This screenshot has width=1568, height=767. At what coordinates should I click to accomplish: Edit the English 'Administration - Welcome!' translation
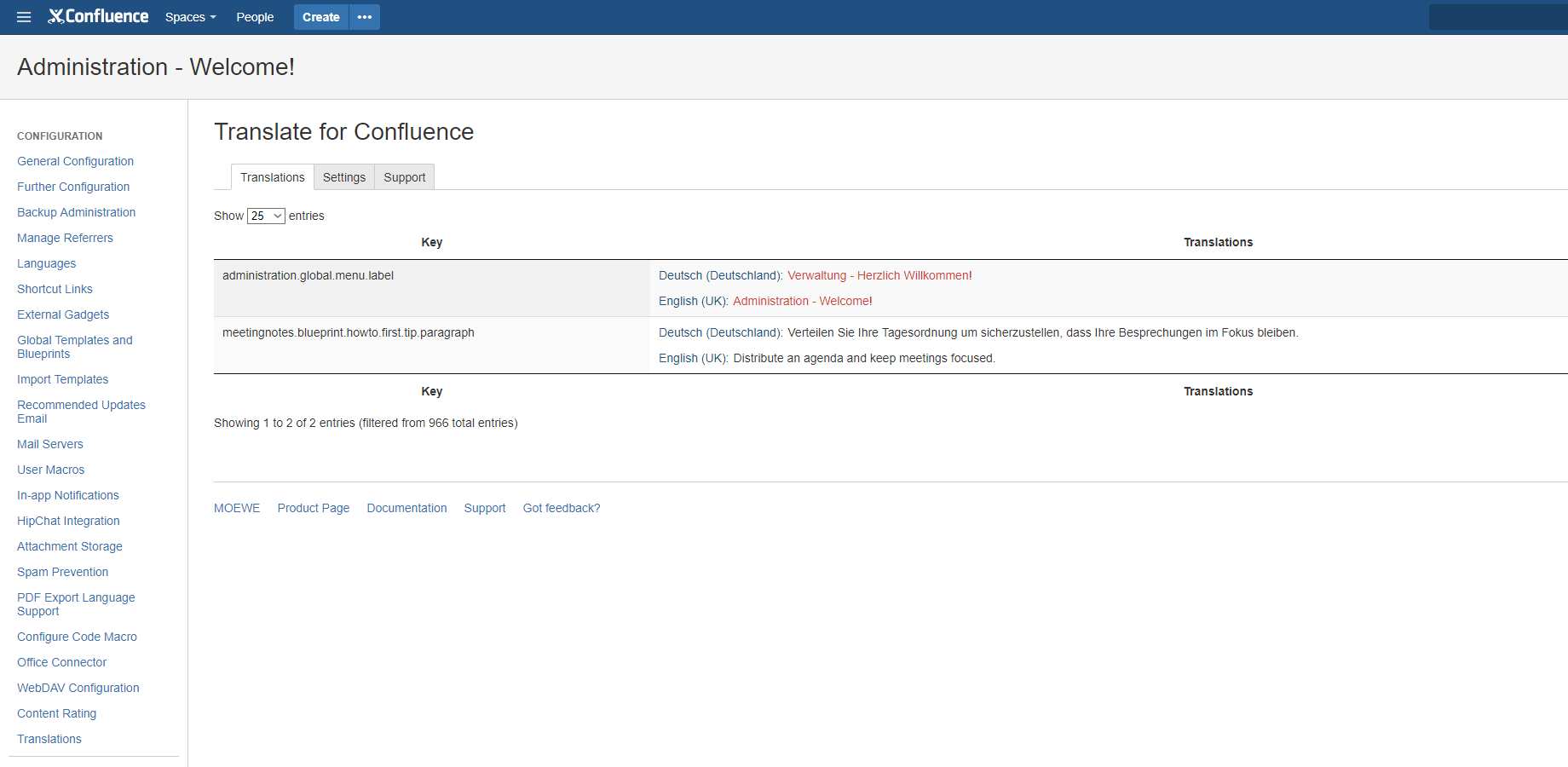[x=803, y=301]
